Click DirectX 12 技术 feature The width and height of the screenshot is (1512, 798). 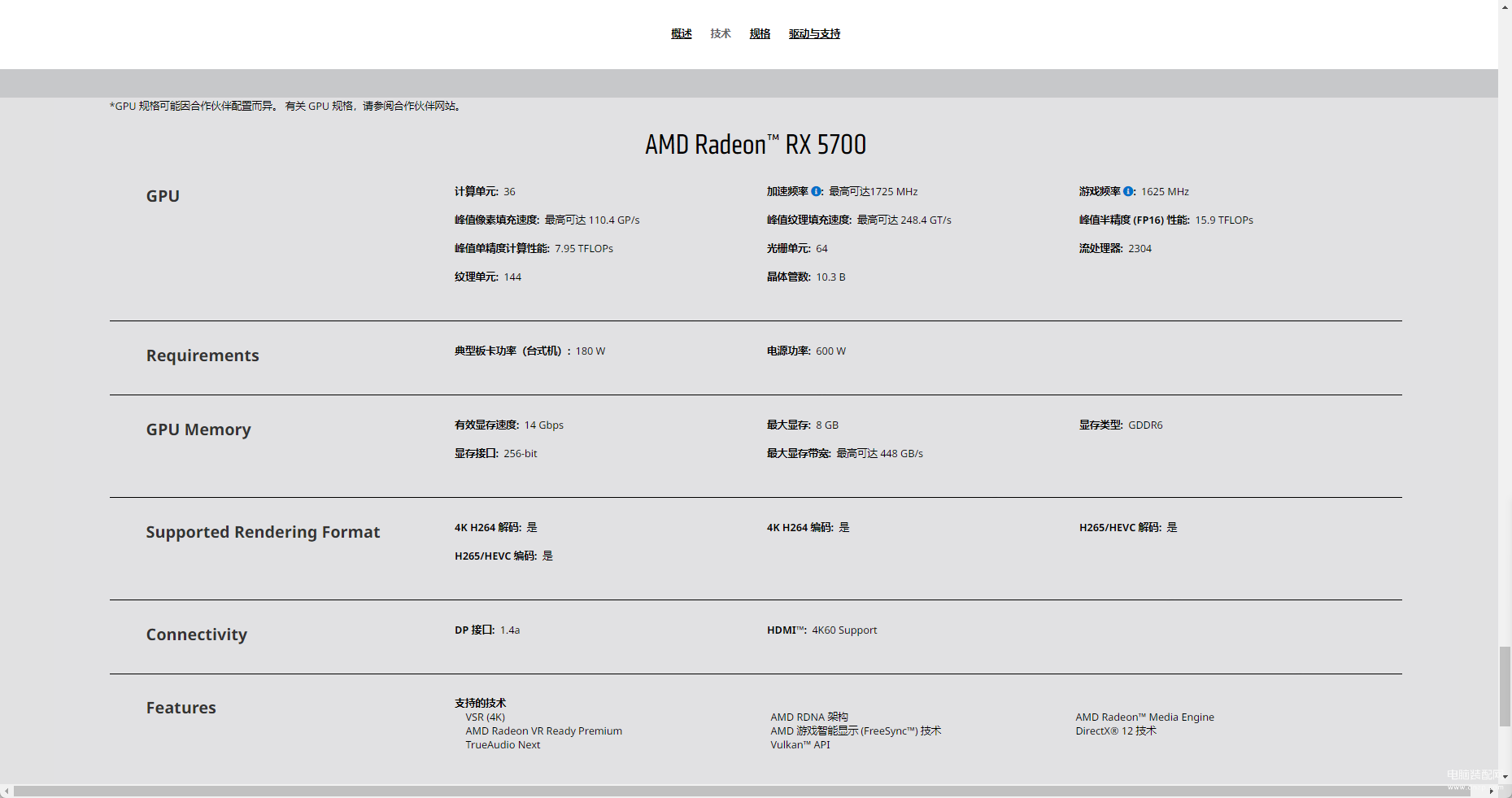[x=1116, y=730]
